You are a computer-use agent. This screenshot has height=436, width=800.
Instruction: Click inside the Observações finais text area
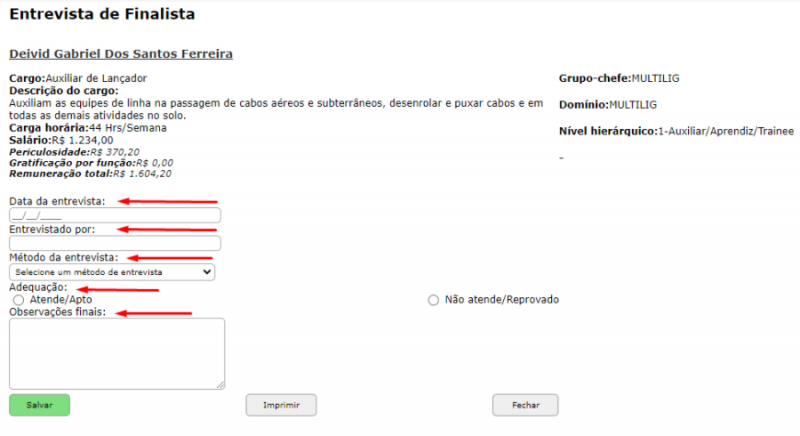pyautogui.click(x=115, y=352)
